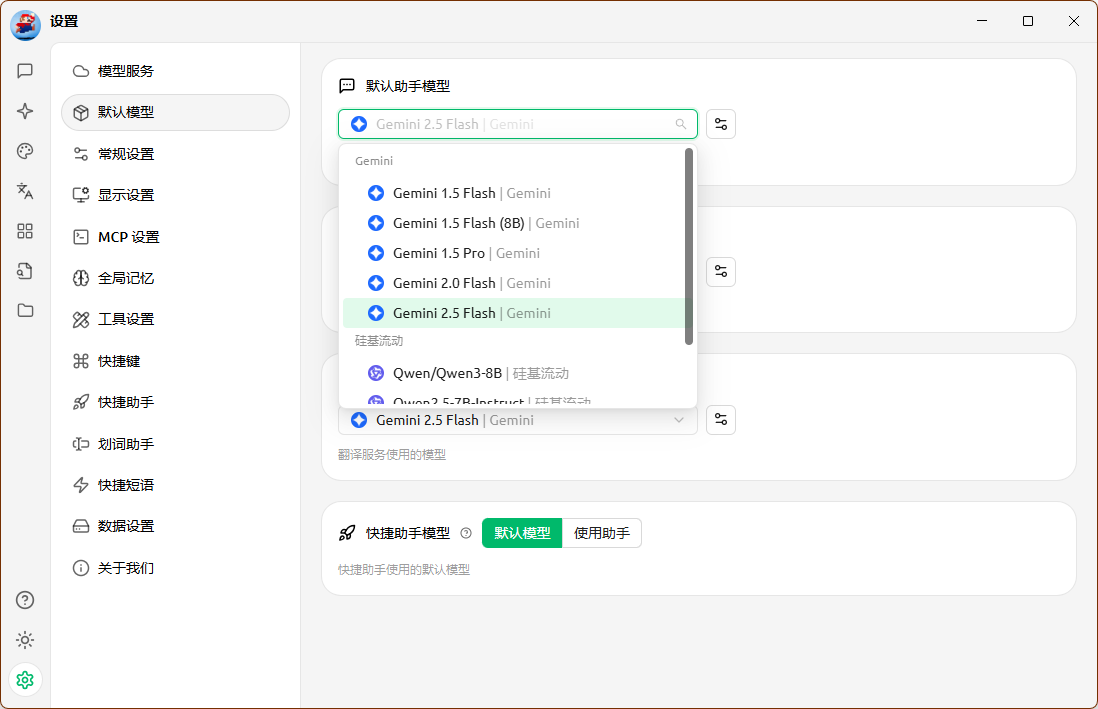This screenshot has height=709, width=1098.
Task: Open model settings for default assistant model
Action: coord(721,124)
